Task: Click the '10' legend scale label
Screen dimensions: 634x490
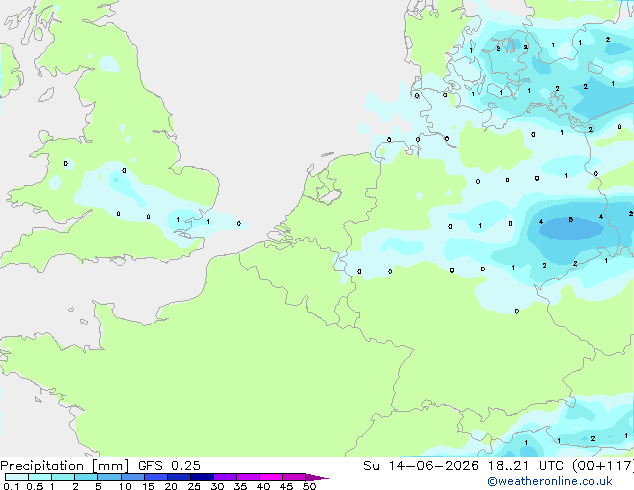Action: (x=125, y=486)
